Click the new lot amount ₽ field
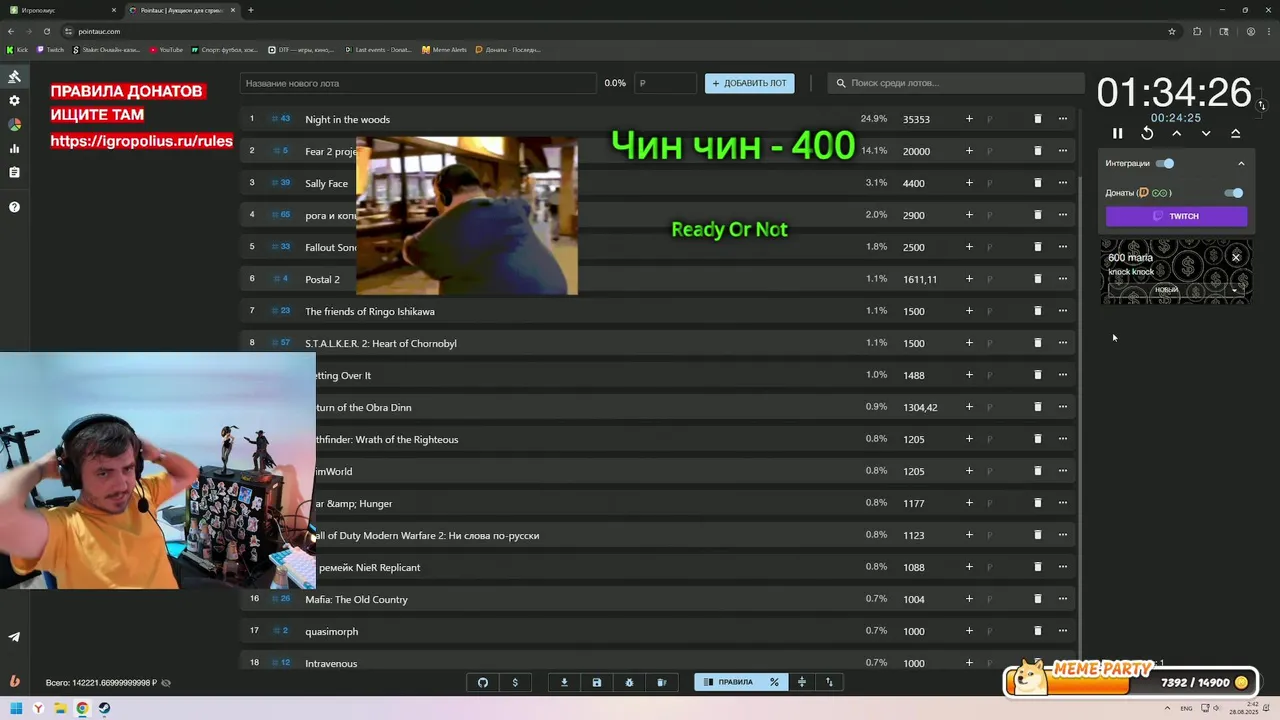 [665, 83]
